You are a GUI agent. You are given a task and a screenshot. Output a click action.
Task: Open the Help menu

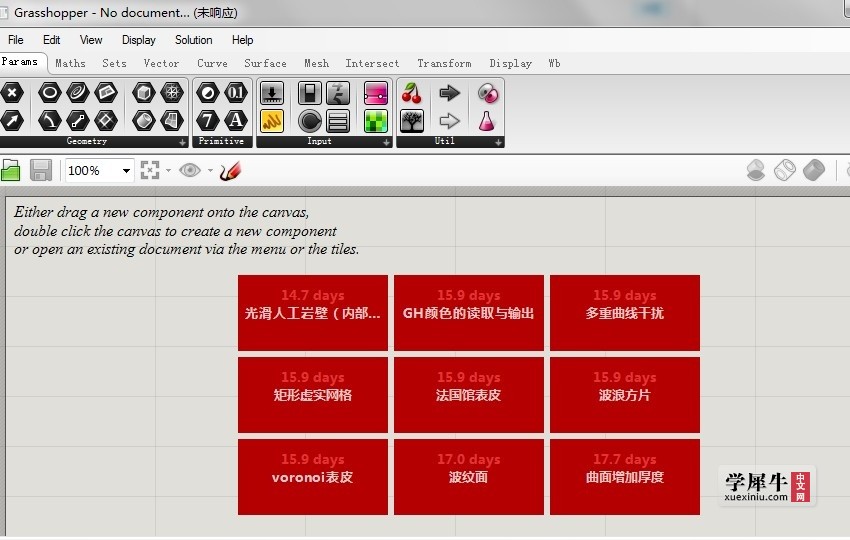pos(242,40)
